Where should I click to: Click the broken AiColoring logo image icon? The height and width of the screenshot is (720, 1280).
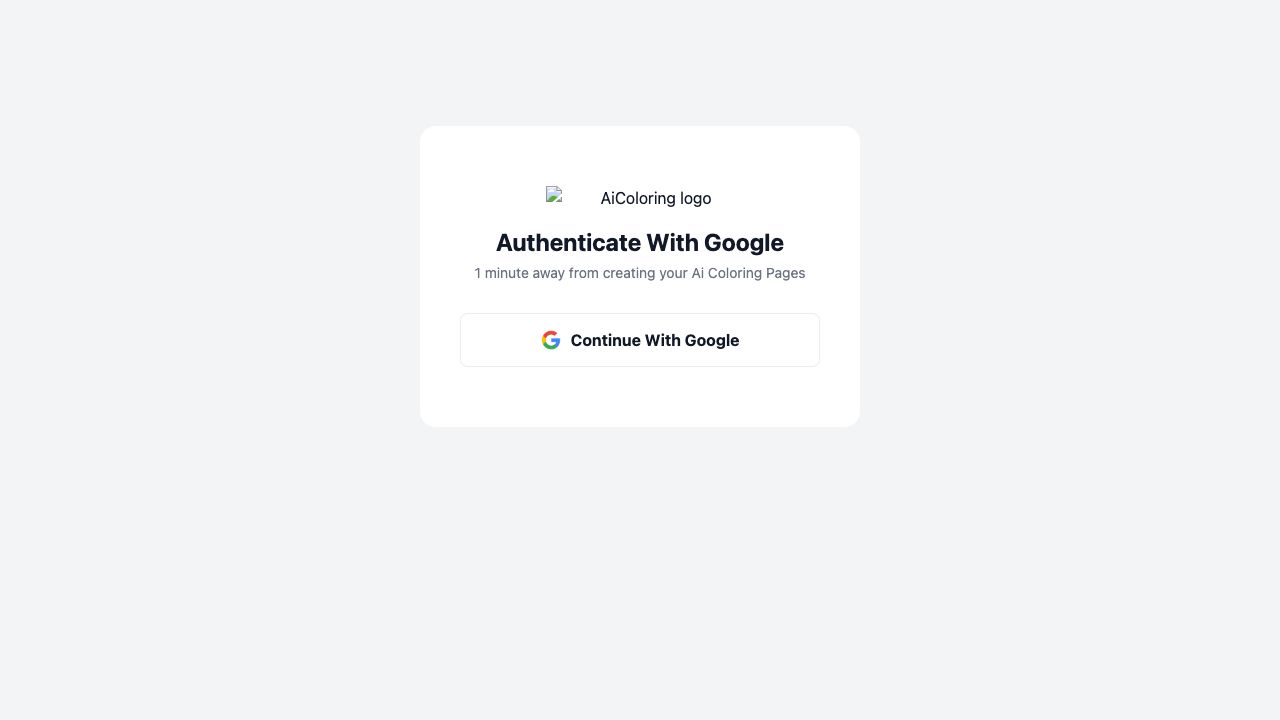[555, 195]
